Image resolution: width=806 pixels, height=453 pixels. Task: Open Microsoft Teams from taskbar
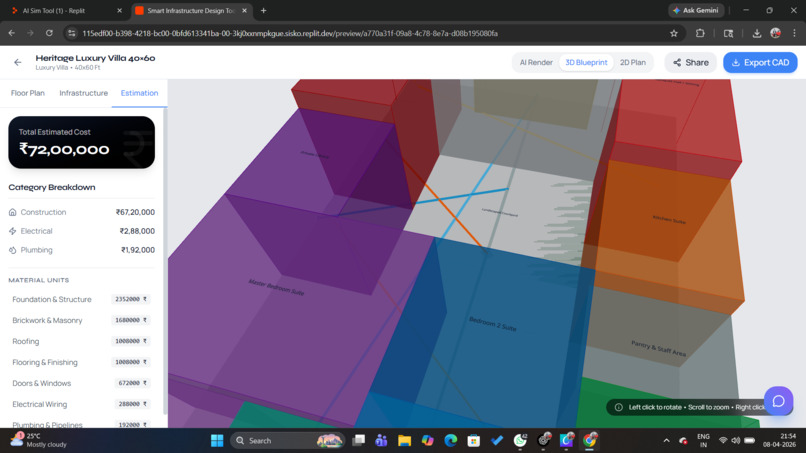[381, 441]
